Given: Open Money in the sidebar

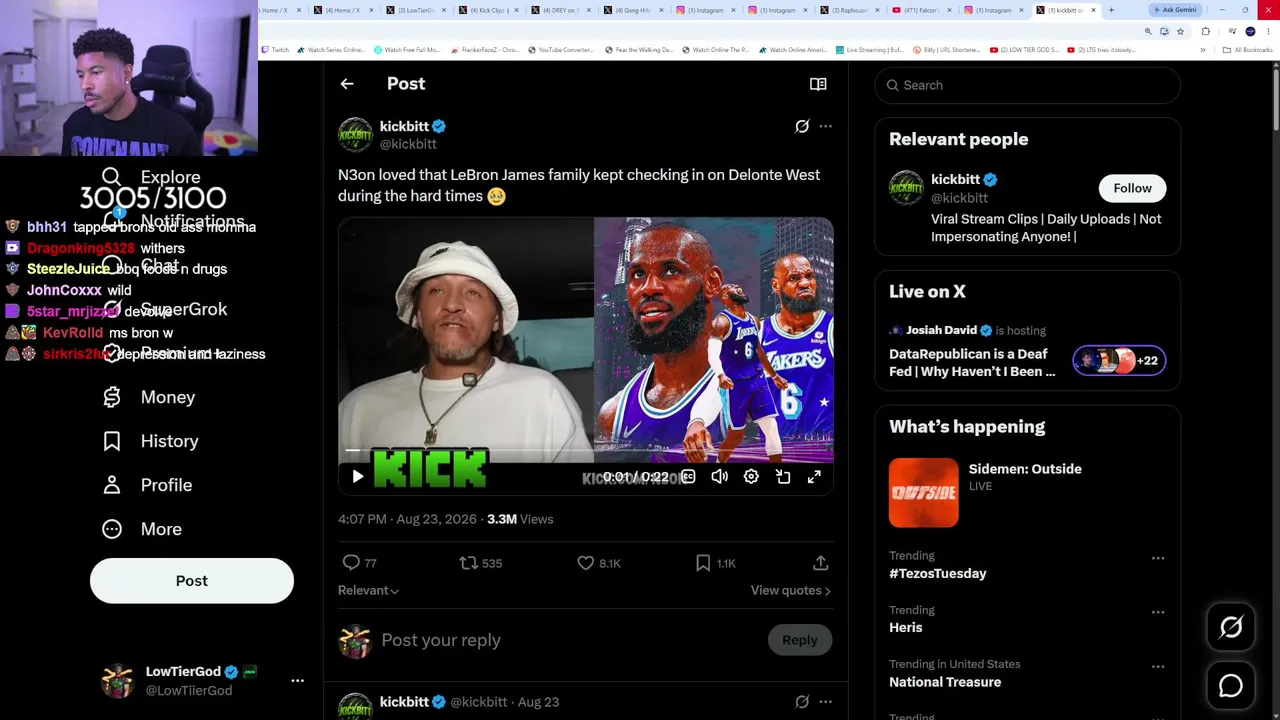Looking at the screenshot, I should click(149, 397).
